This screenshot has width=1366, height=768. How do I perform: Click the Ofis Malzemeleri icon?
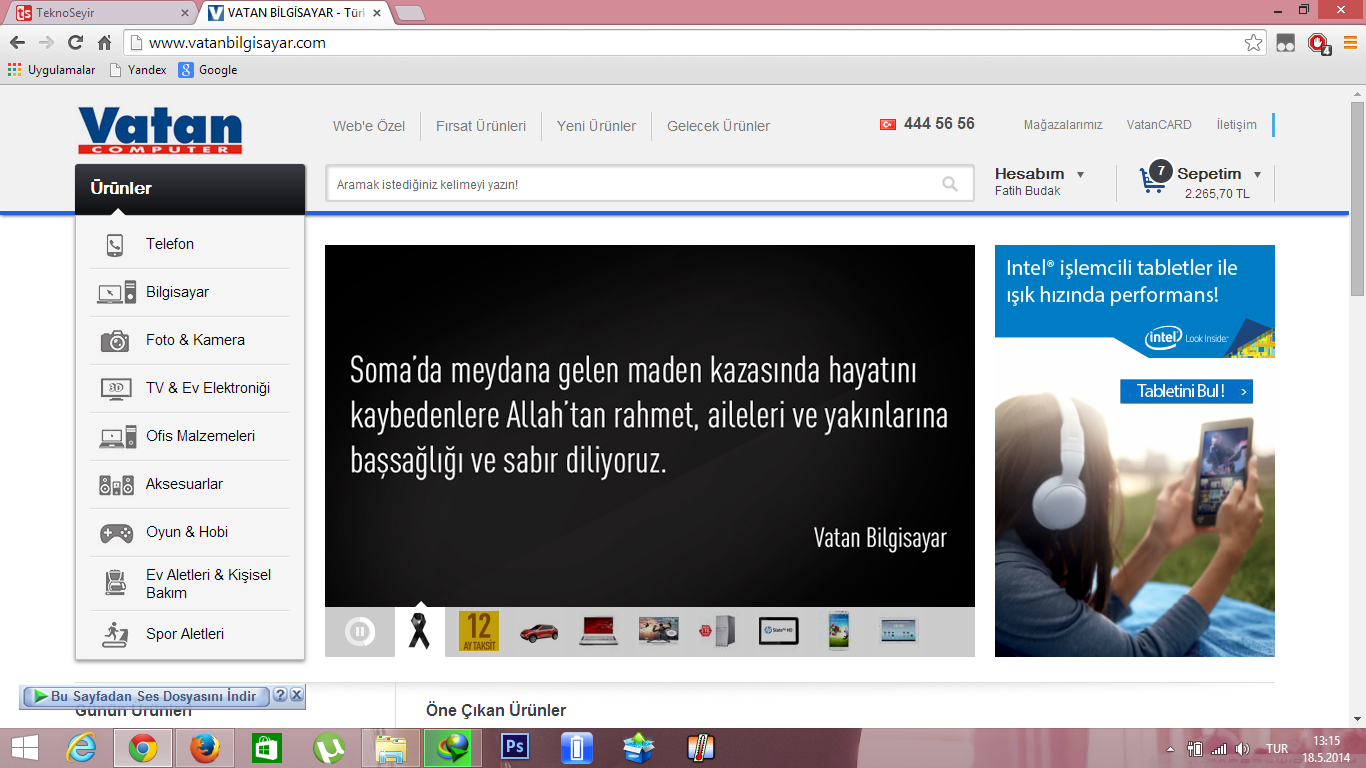pos(117,437)
